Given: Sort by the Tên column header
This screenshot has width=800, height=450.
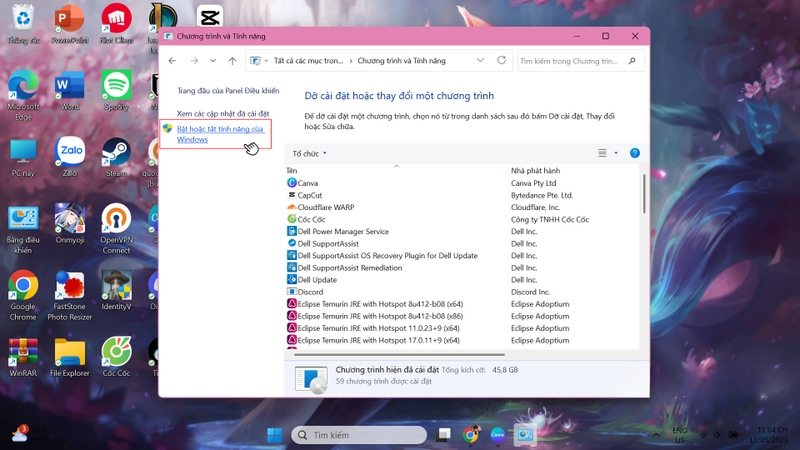Looking at the screenshot, I should pyautogui.click(x=396, y=170).
